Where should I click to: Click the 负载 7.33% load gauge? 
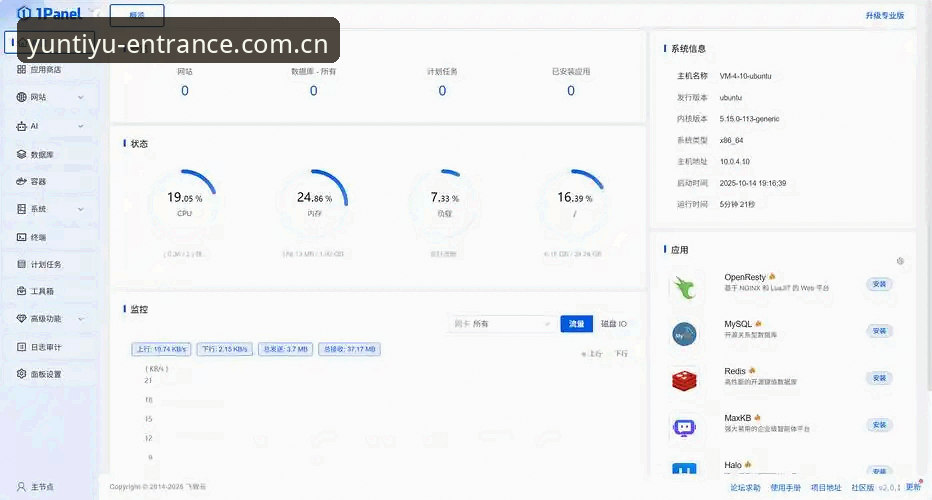click(445, 203)
